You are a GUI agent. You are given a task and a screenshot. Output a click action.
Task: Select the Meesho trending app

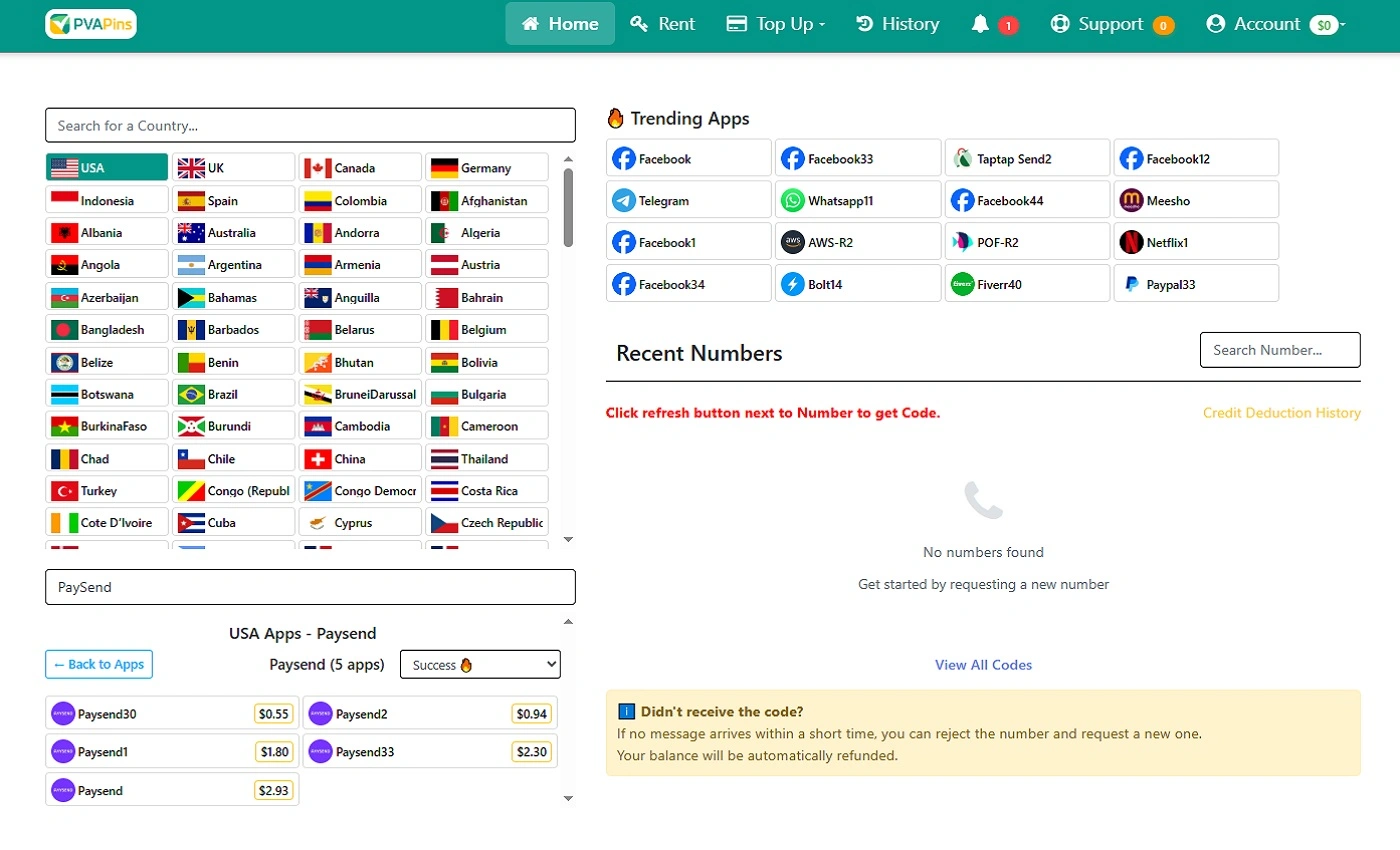(1196, 200)
